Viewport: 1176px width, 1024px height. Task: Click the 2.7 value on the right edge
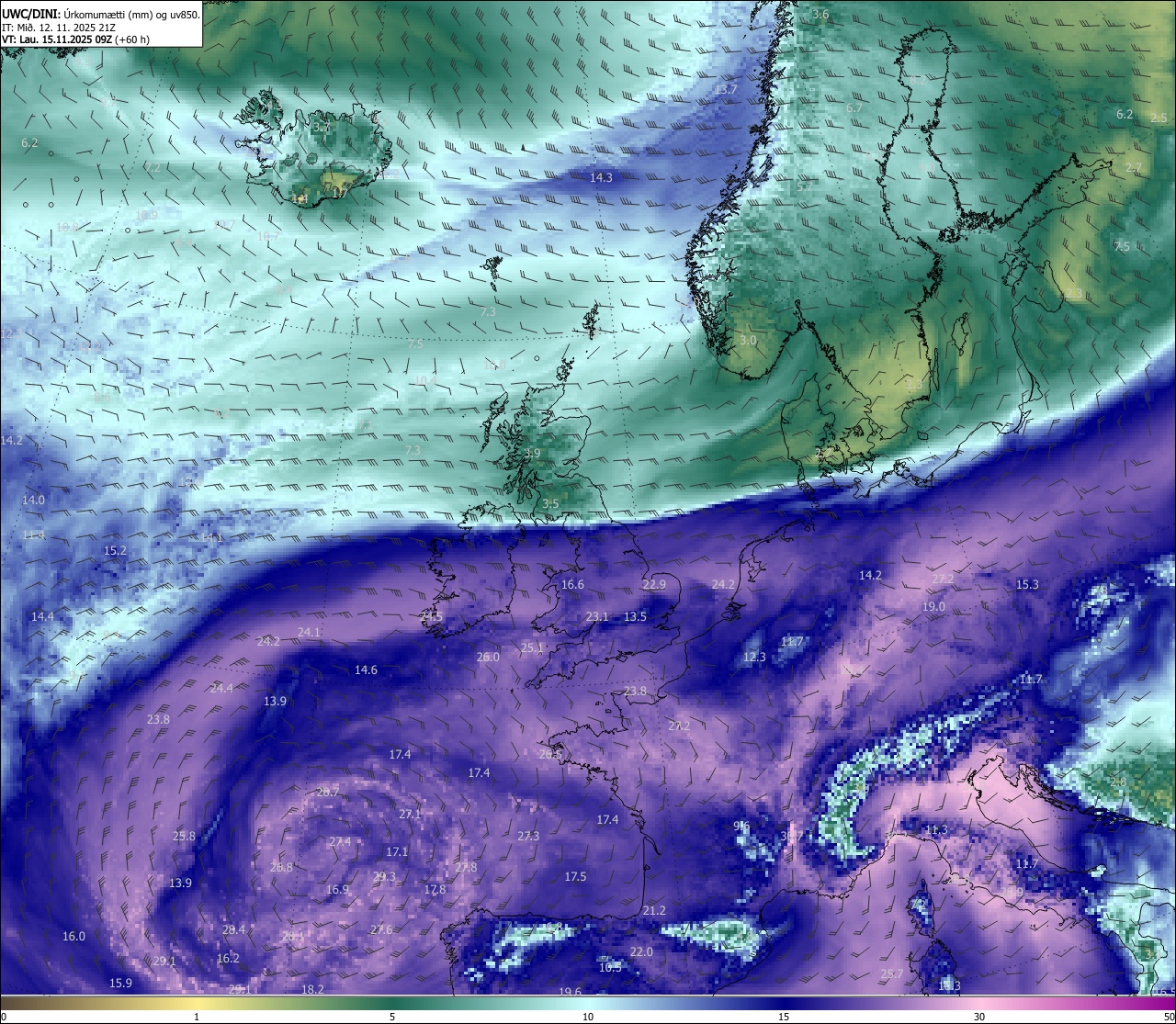[1133, 167]
